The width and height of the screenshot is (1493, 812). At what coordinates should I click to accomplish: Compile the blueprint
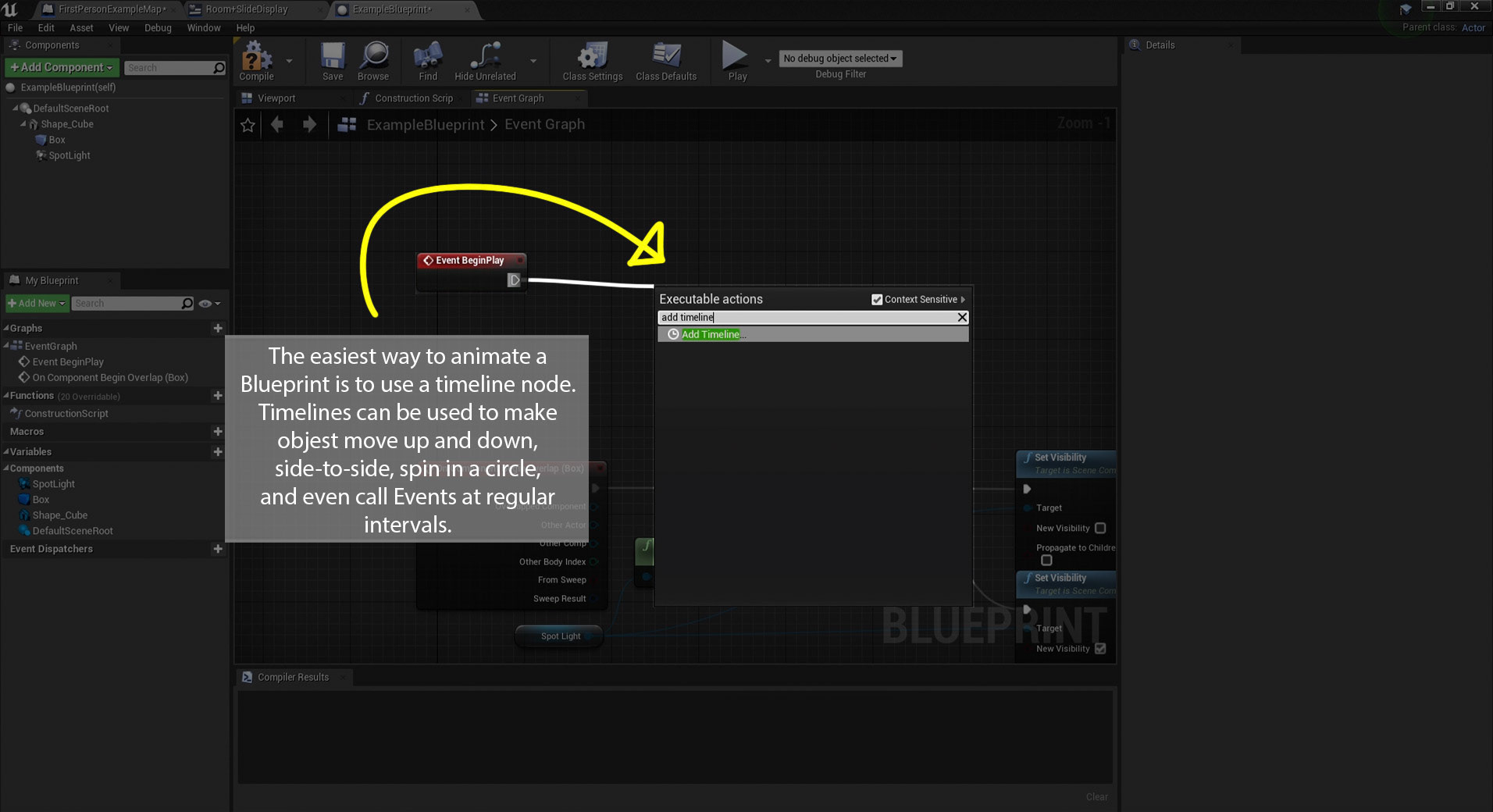(256, 62)
